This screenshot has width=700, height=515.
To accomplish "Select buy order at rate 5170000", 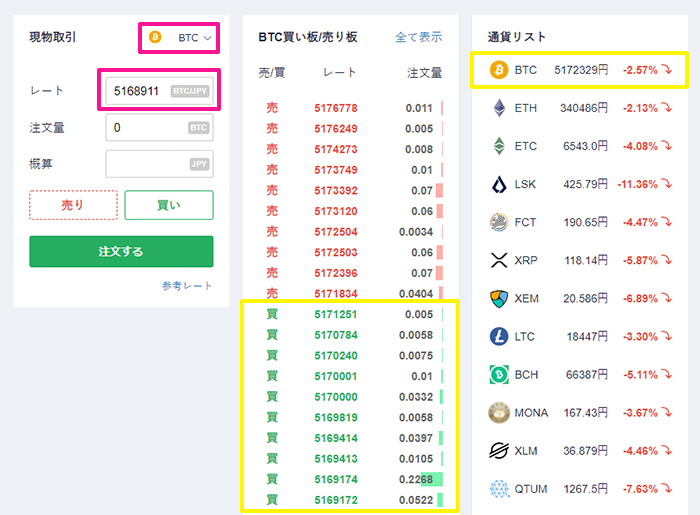I will point(351,397).
